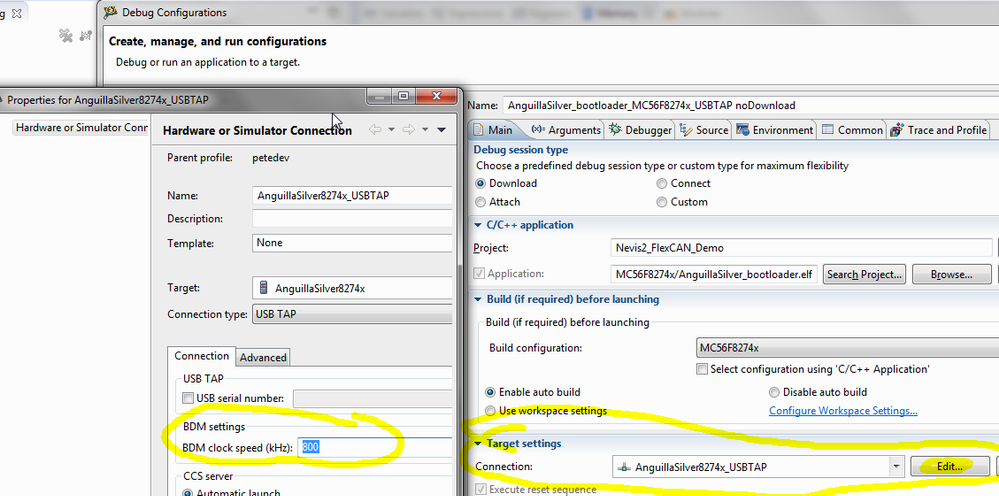Click the forward navigation arrow icon
This screenshot has height=496, width=999.
pyautogui.click(x=409, y=130)
